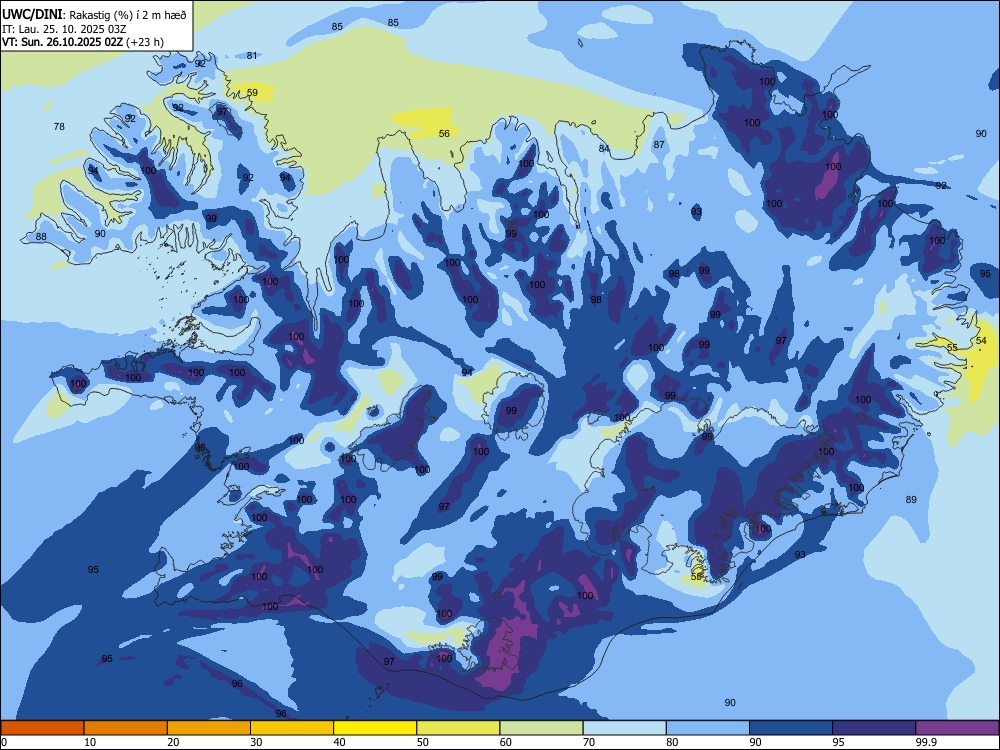1000x750 pixels.
Task: Select the 80–90 sky blue legend swatch
Action: click(x=708, y=728)
